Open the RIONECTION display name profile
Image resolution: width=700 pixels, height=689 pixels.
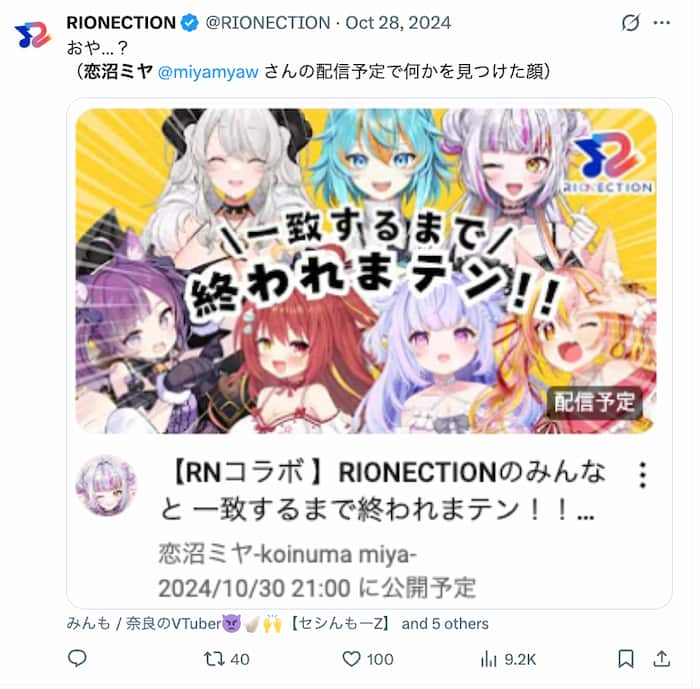point(121,22)
